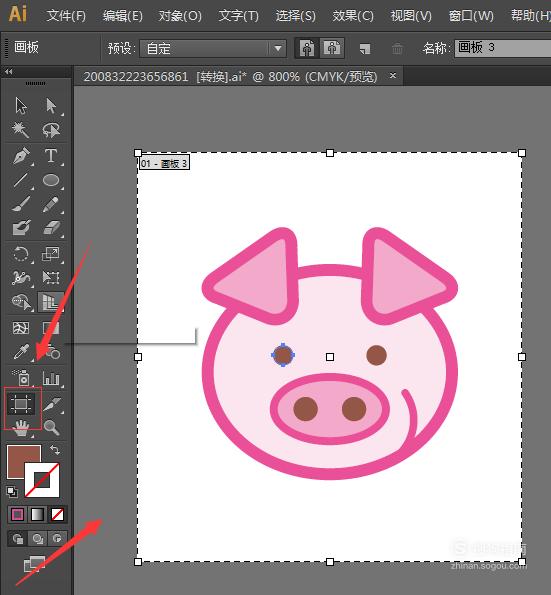Pick the Eyedropper tool
This screenshot has height=595, width=551.
pyautogui.click(x=21, y=352)
